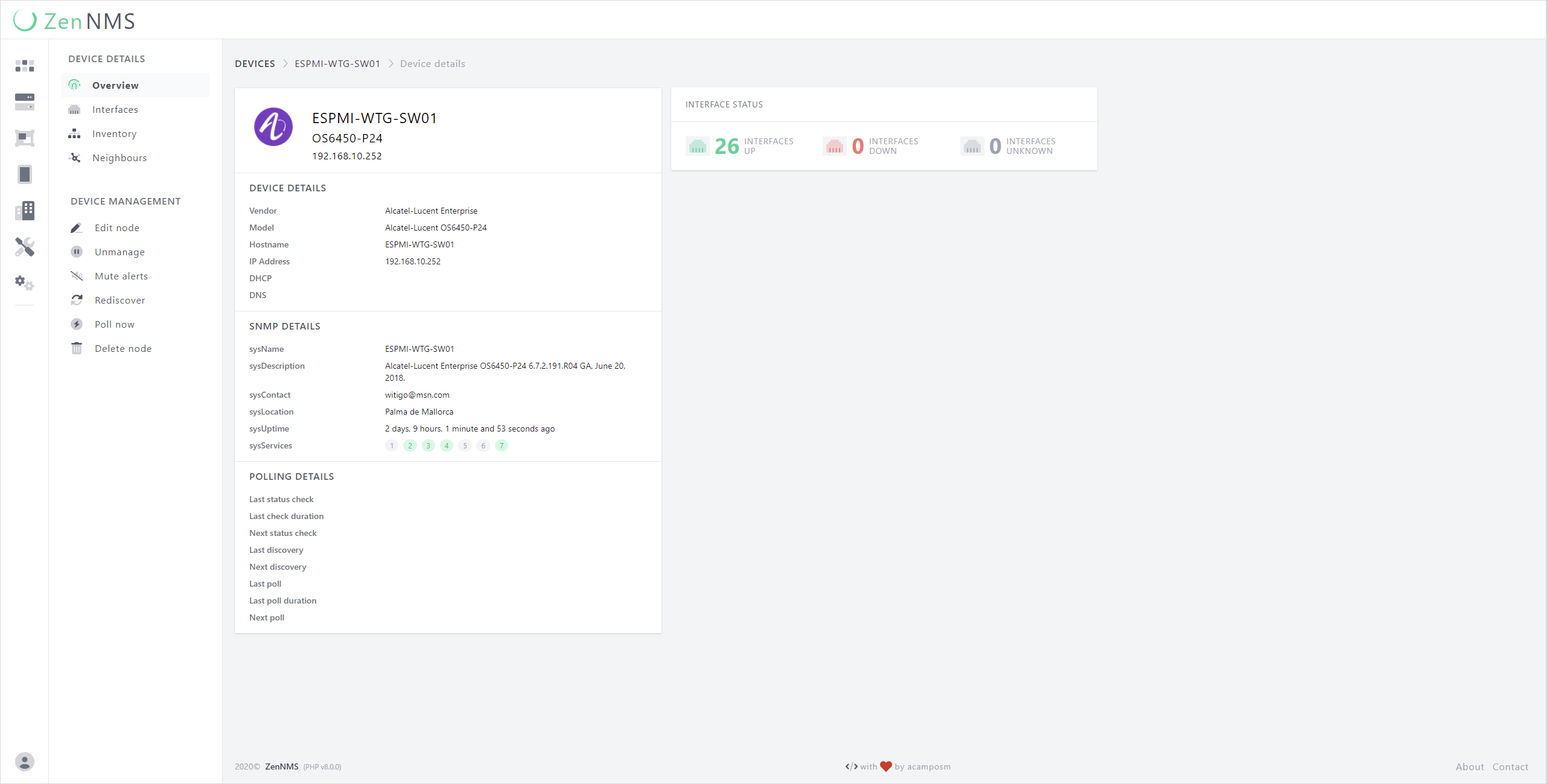
Task: Click sysLocation value Palma de Mallorca
Action: click(x=419, y=412)
